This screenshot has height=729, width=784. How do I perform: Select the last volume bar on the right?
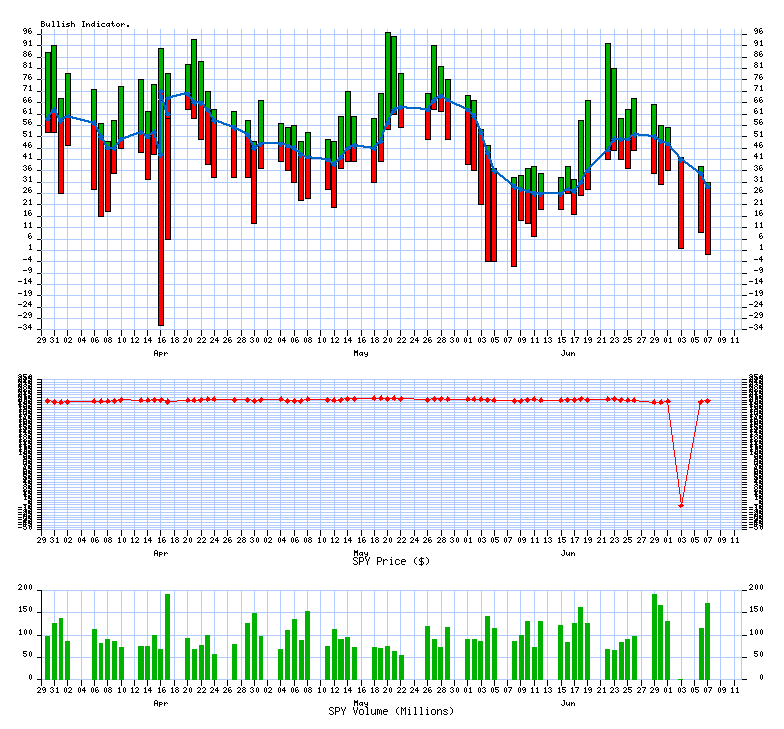pyautogui.click(x=708, y=640)
